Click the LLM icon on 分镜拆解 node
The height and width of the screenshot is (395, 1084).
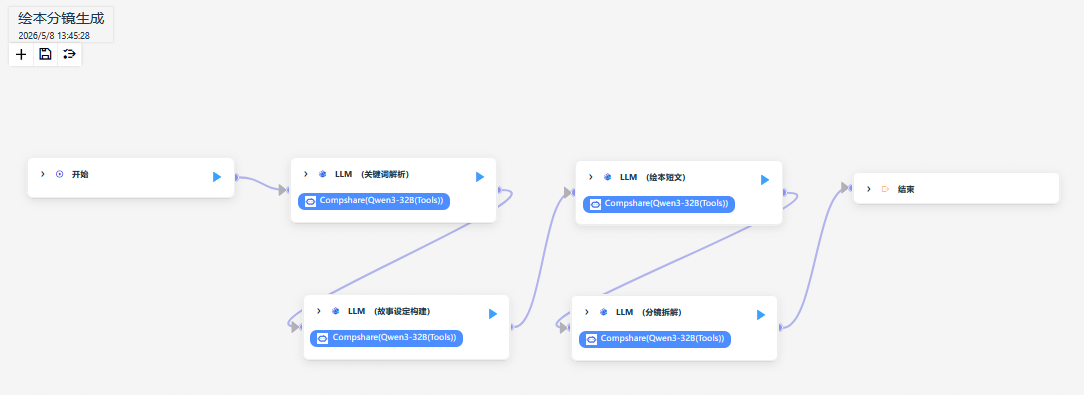(604, 312)
